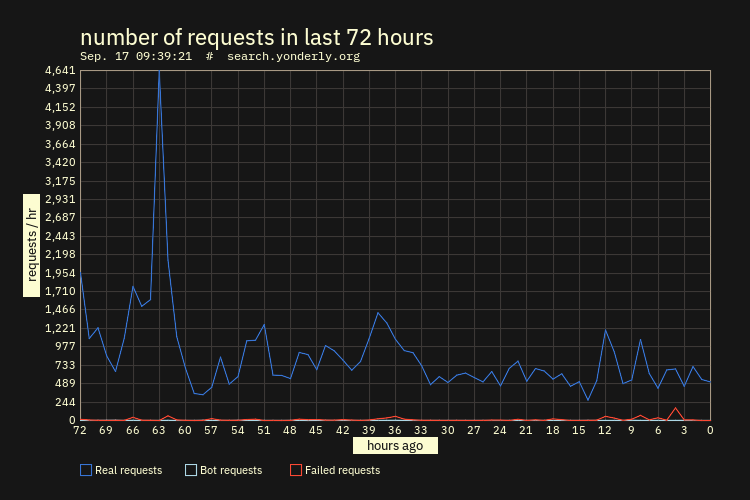Click the 4,641 y-axis maximum label

click(60, 70)
